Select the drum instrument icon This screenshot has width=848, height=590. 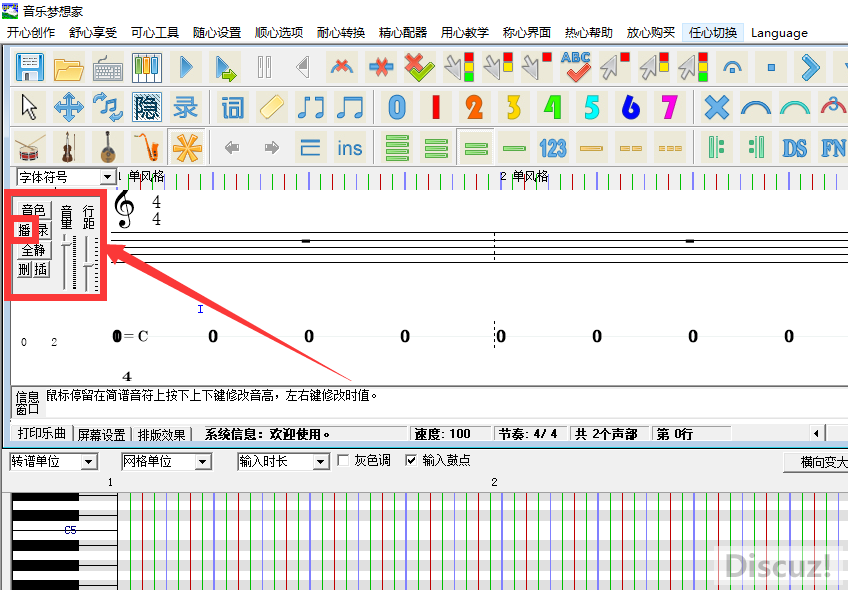point(30,147)
